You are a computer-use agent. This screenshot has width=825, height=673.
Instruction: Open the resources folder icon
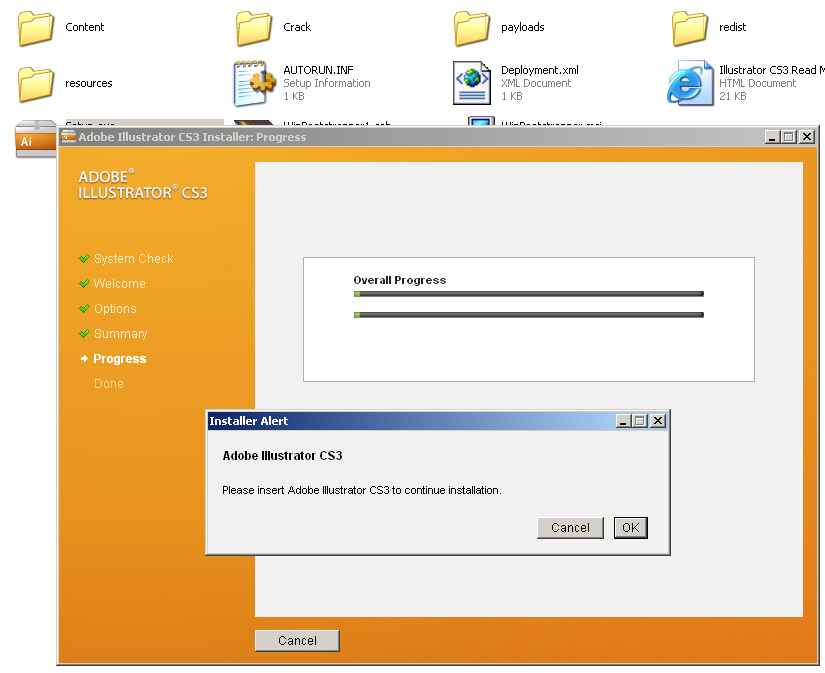point(36,84)
